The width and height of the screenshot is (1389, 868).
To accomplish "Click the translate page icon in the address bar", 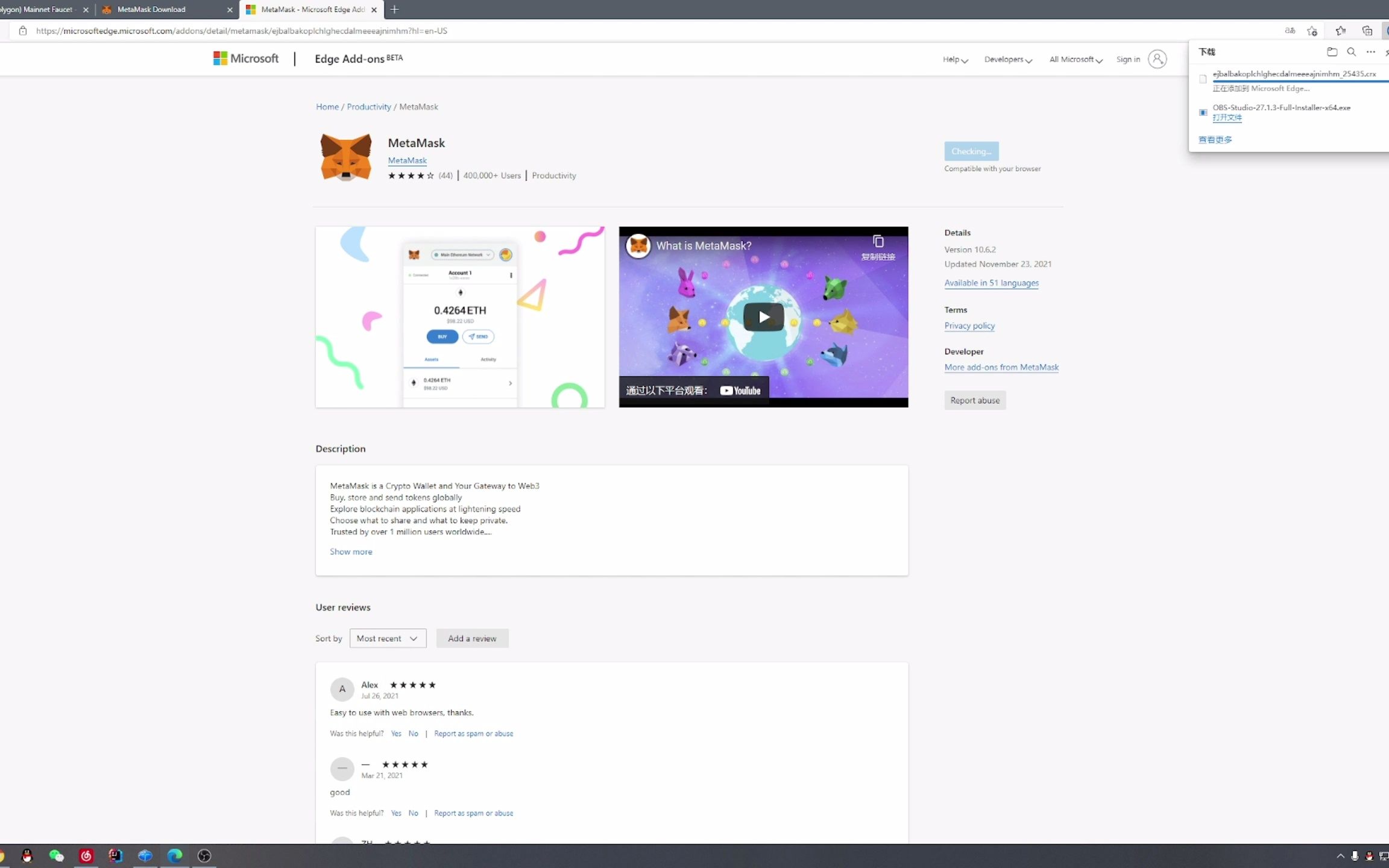I will (x=1290, y=31).
